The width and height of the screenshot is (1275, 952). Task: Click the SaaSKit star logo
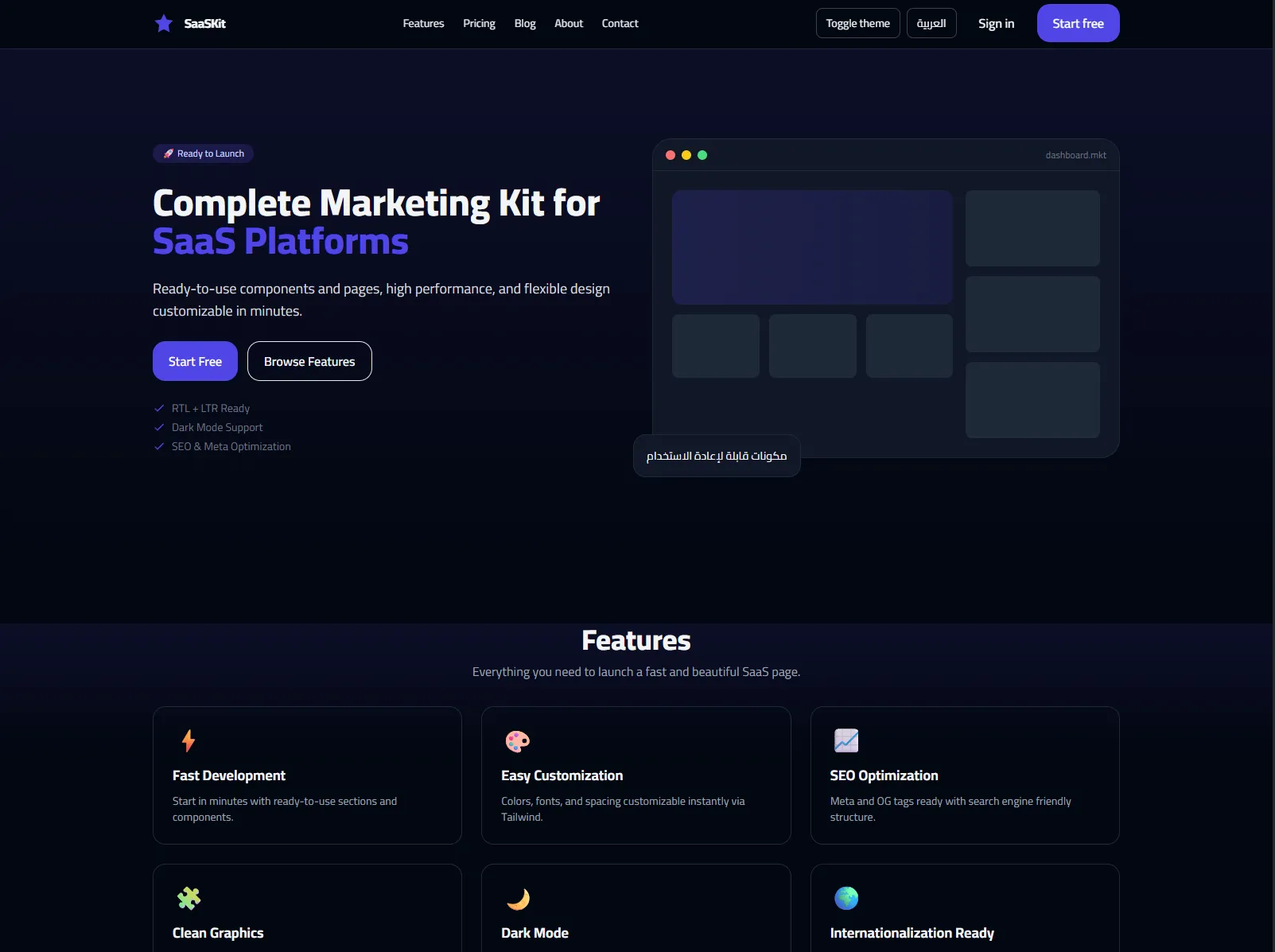164,23
